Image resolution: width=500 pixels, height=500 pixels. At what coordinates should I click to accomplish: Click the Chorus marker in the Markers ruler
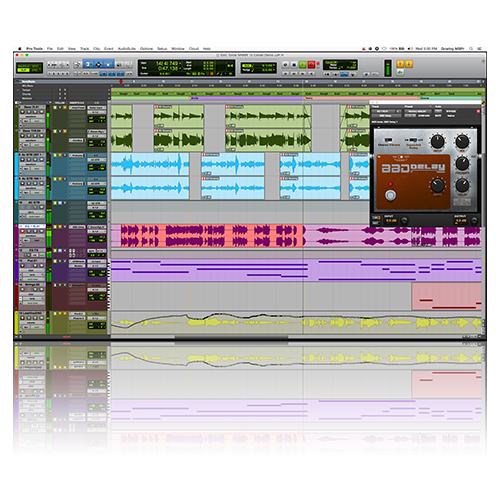[x=424, y=98]
